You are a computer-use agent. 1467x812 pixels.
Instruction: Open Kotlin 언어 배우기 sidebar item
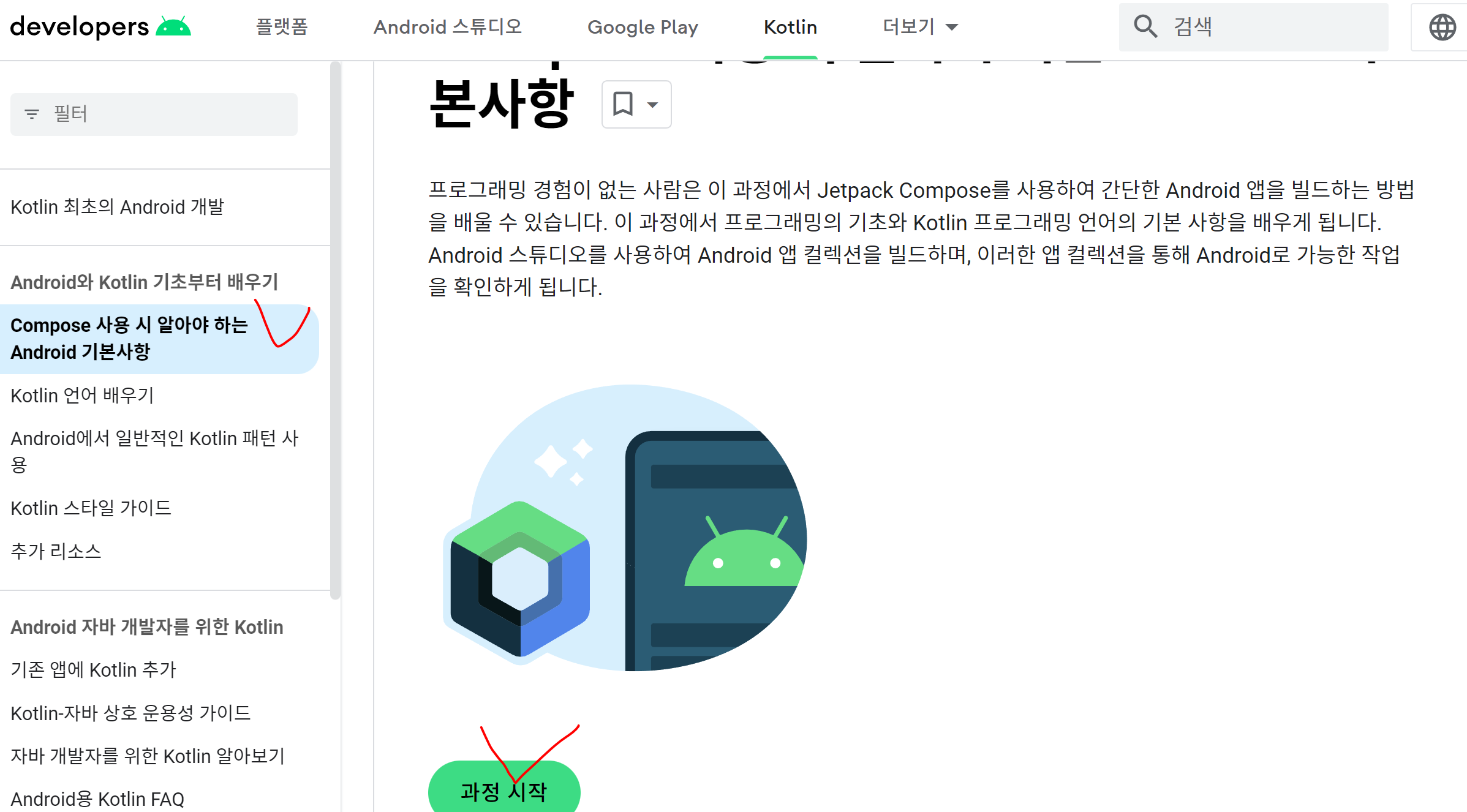83,396
